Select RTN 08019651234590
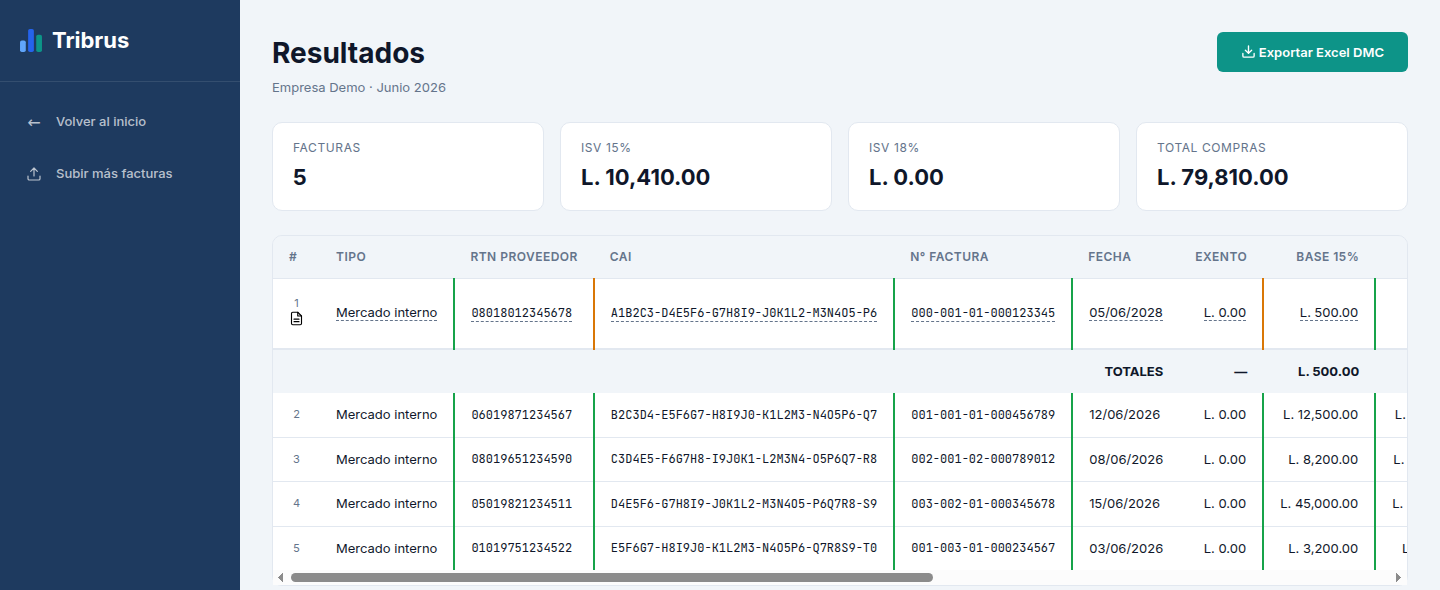 tap(522, 460)
